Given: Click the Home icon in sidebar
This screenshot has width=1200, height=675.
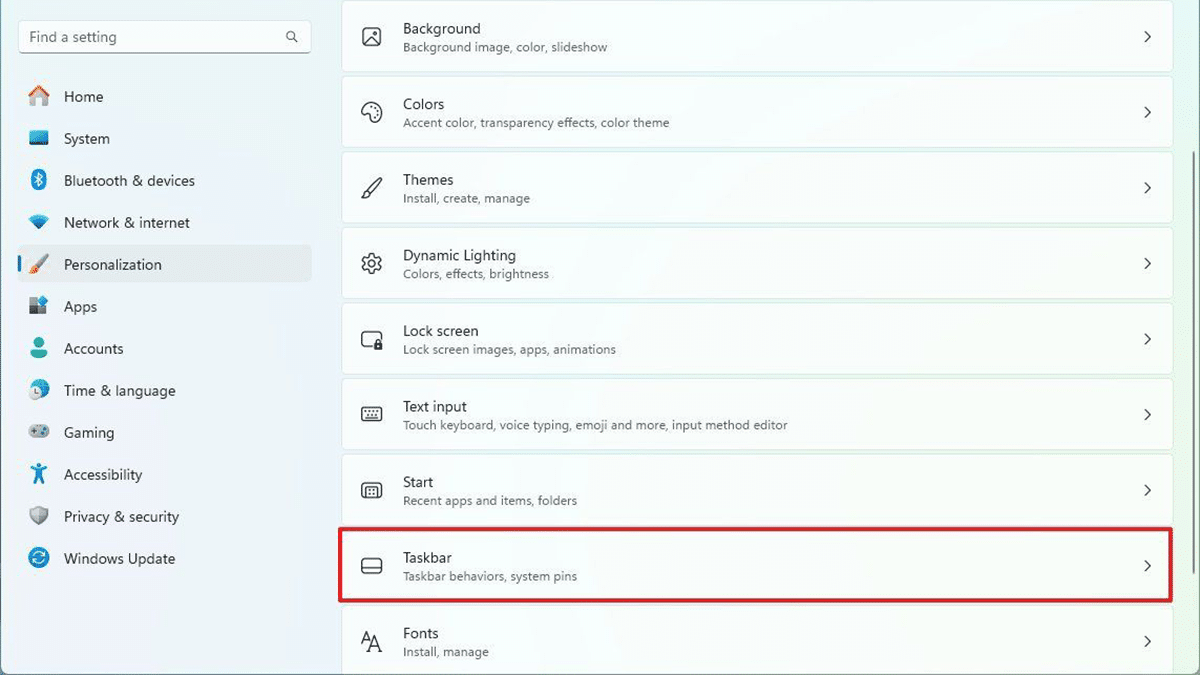Looking at the screenshot, I should [x=39, y=96].
